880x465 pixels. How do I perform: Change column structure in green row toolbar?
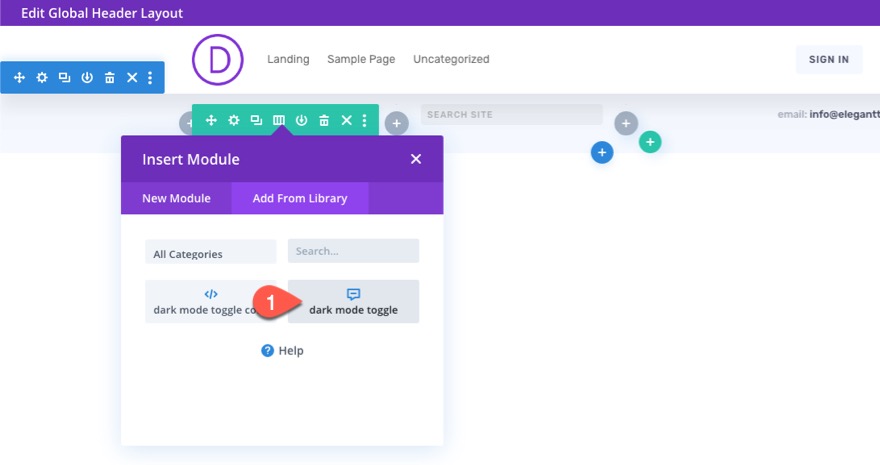[279, 120]
